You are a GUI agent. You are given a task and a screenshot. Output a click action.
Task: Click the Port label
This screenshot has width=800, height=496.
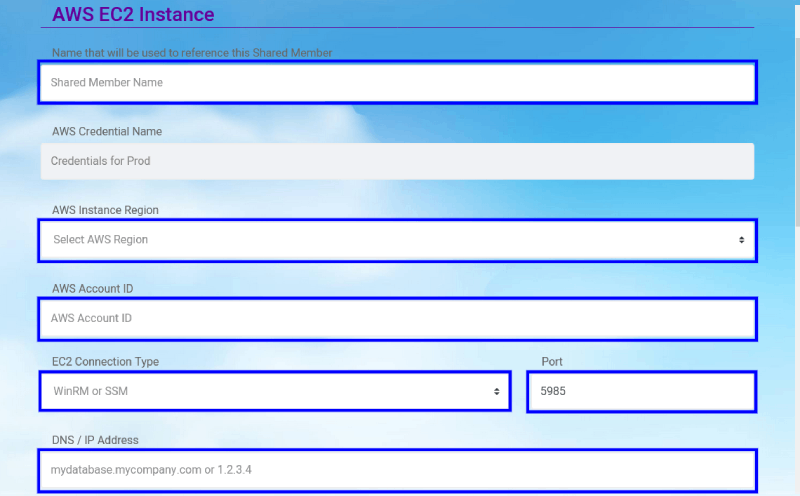coord(552,361)
